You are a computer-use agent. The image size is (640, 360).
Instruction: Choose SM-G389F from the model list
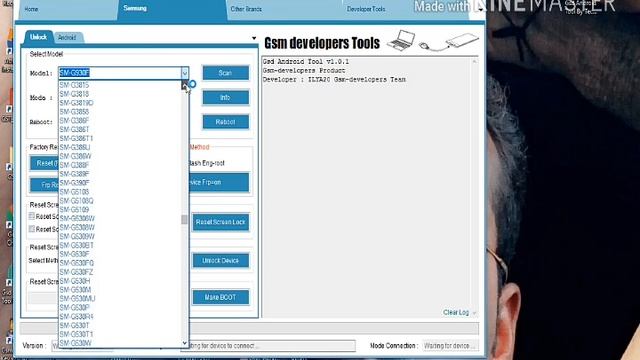click(120, 174)
